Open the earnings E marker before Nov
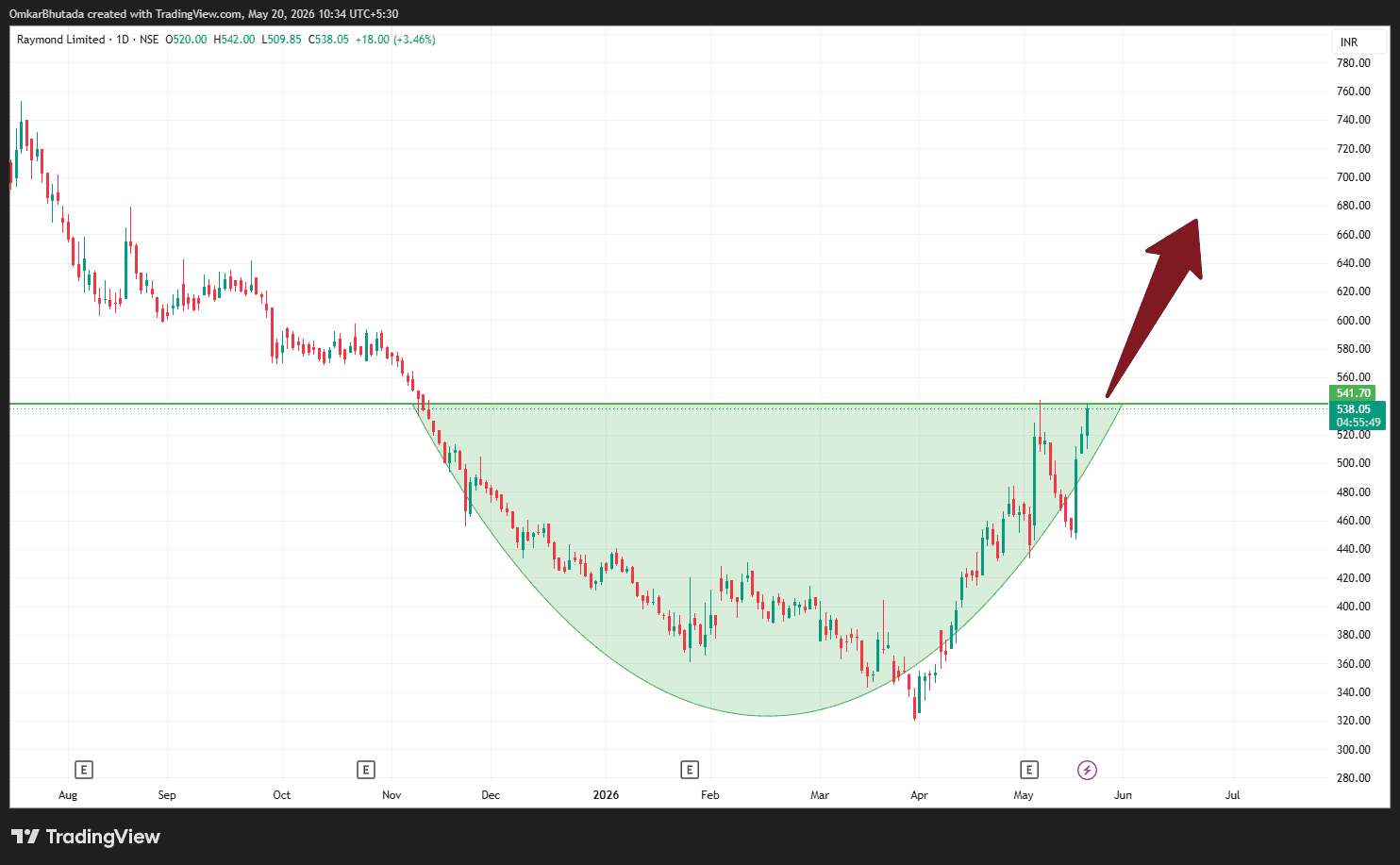The width and height of the screenshot is (1400, 865). [366, 770]
